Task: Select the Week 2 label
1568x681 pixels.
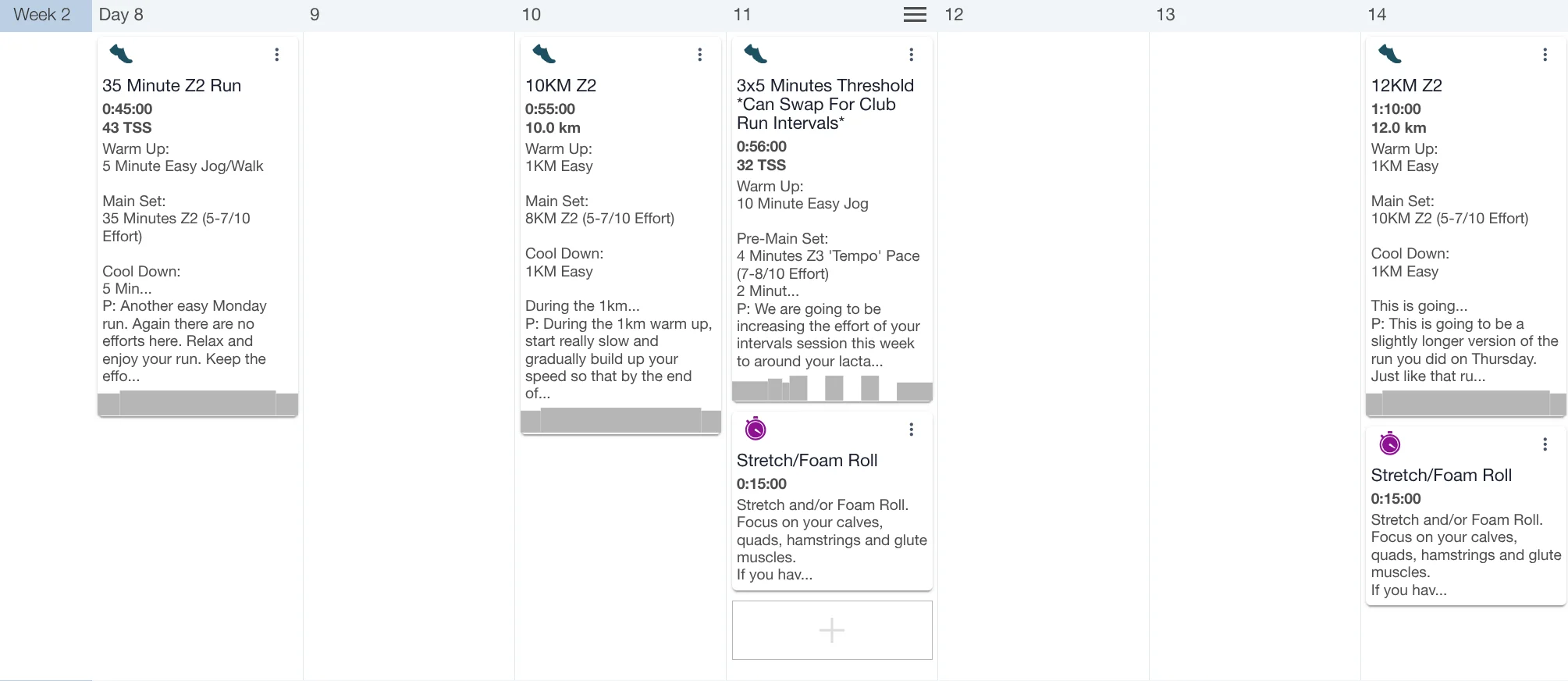Action: coord(42,15)
